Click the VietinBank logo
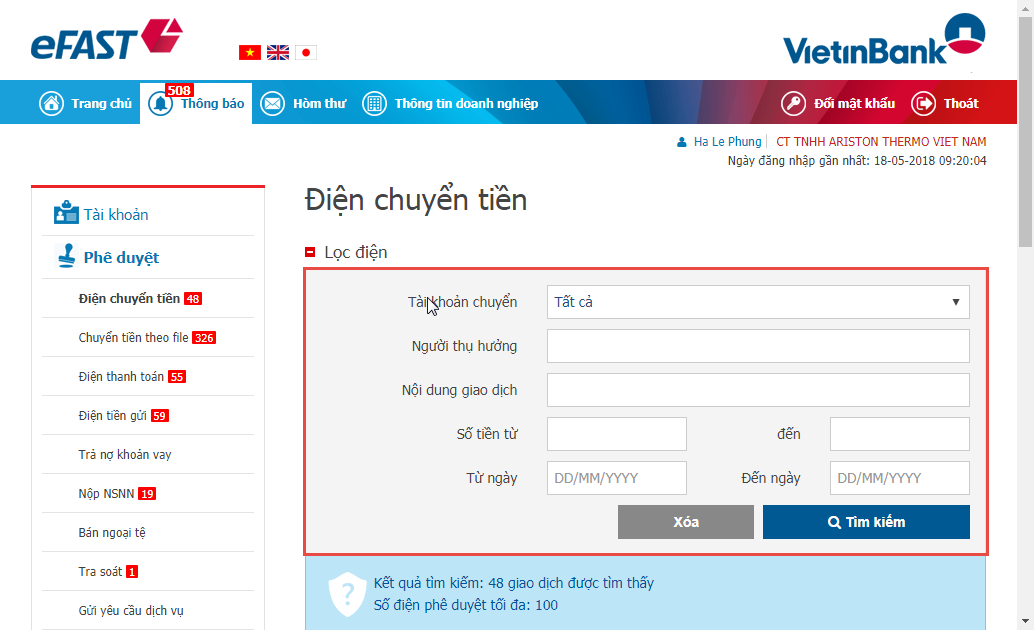Image resolution: width=1034 pixels, height=630 pixels. click(x=884, y=40)
